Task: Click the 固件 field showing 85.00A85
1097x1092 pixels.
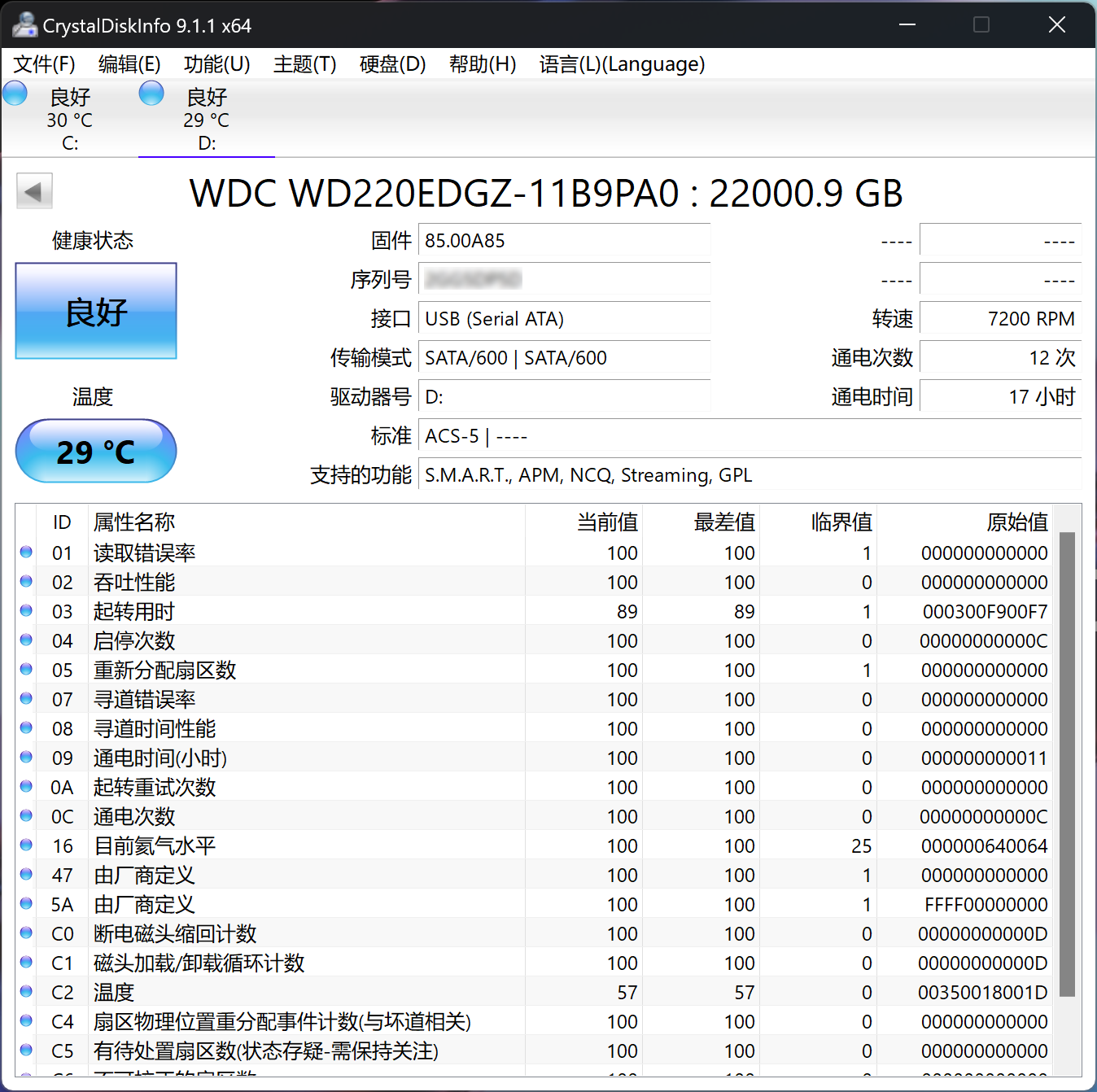Action: click(564, 241)
